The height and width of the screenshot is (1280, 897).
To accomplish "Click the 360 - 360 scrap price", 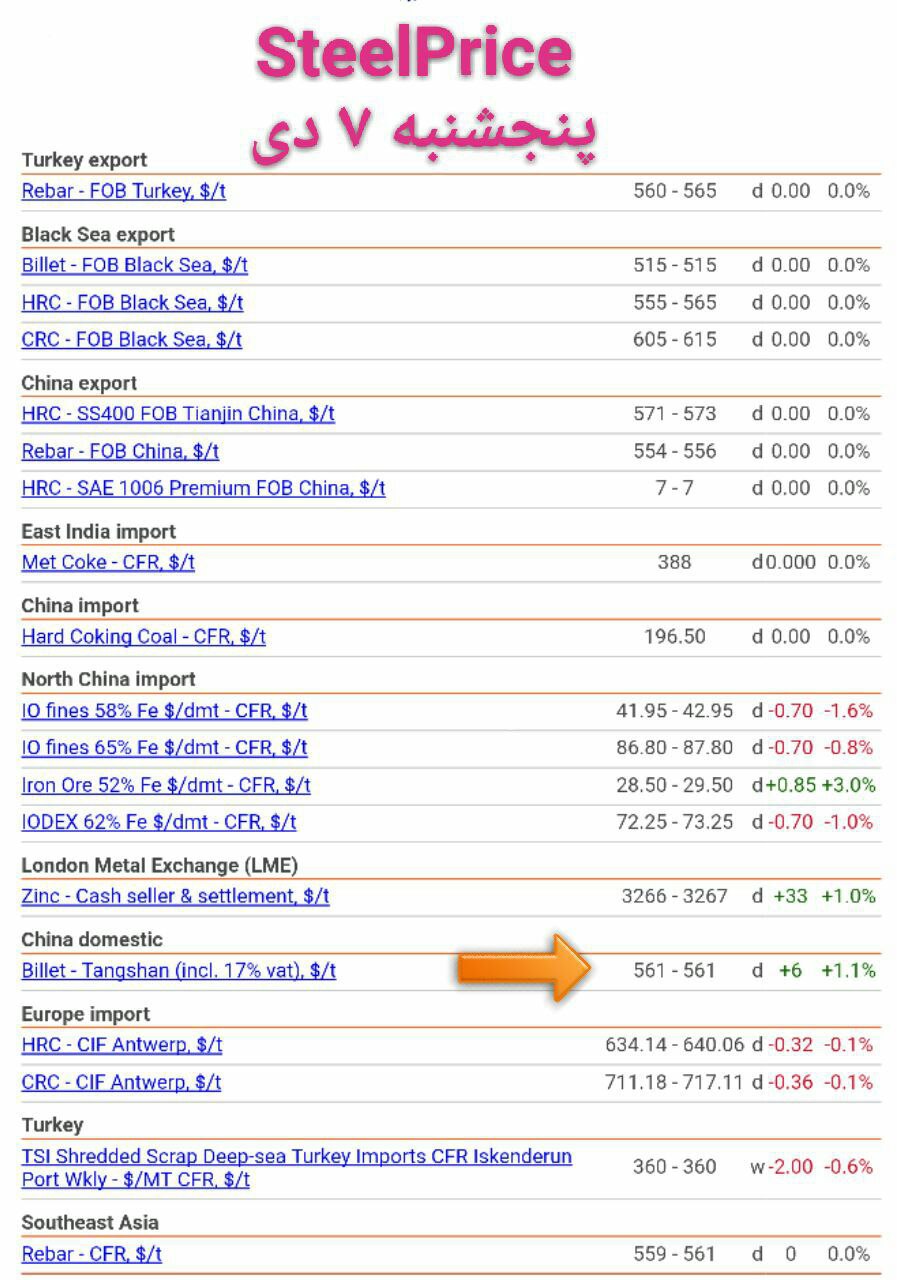I will click(675, 1167).
